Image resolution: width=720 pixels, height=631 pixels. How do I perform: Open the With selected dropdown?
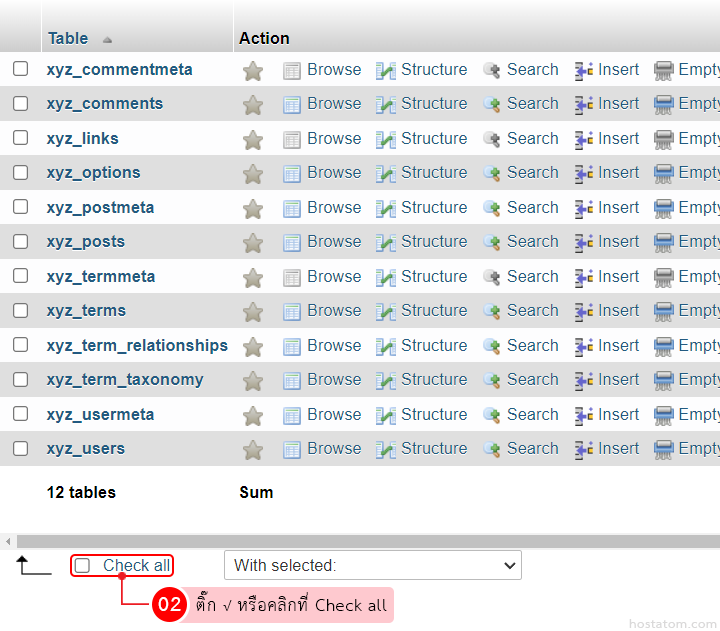coord(372,566)
